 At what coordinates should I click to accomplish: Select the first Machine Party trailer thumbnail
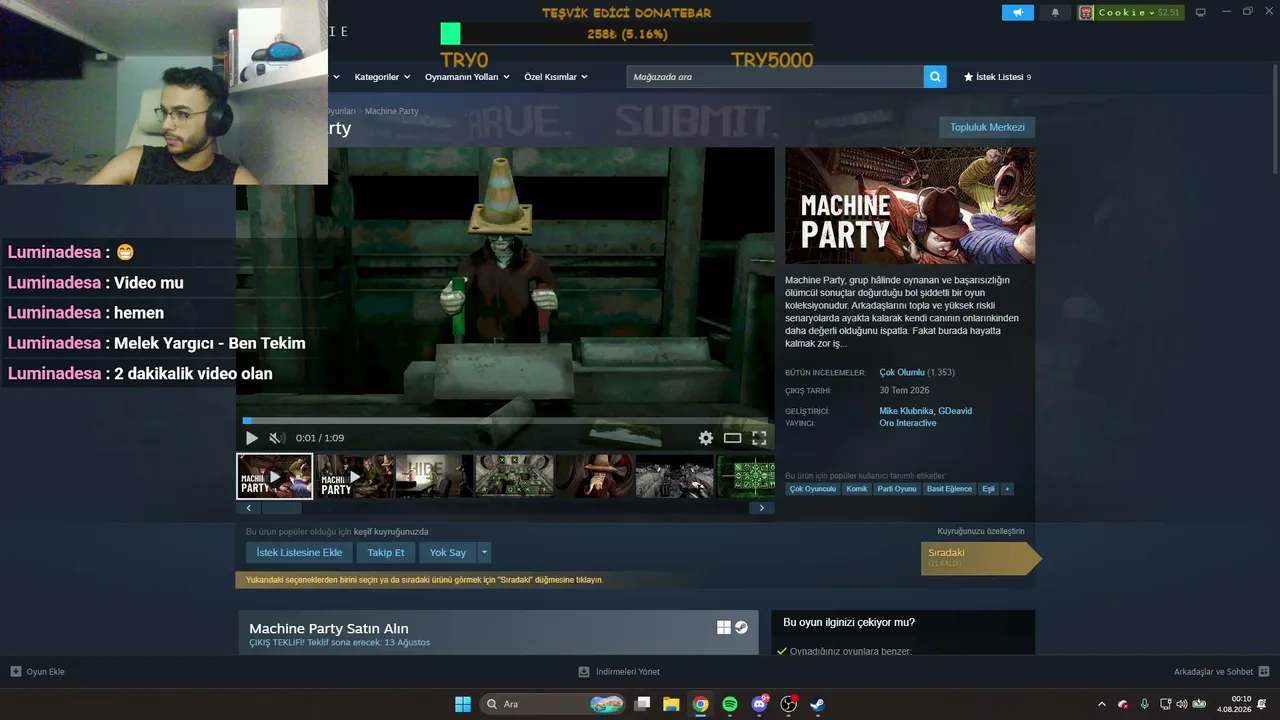[x=275, y=476]
